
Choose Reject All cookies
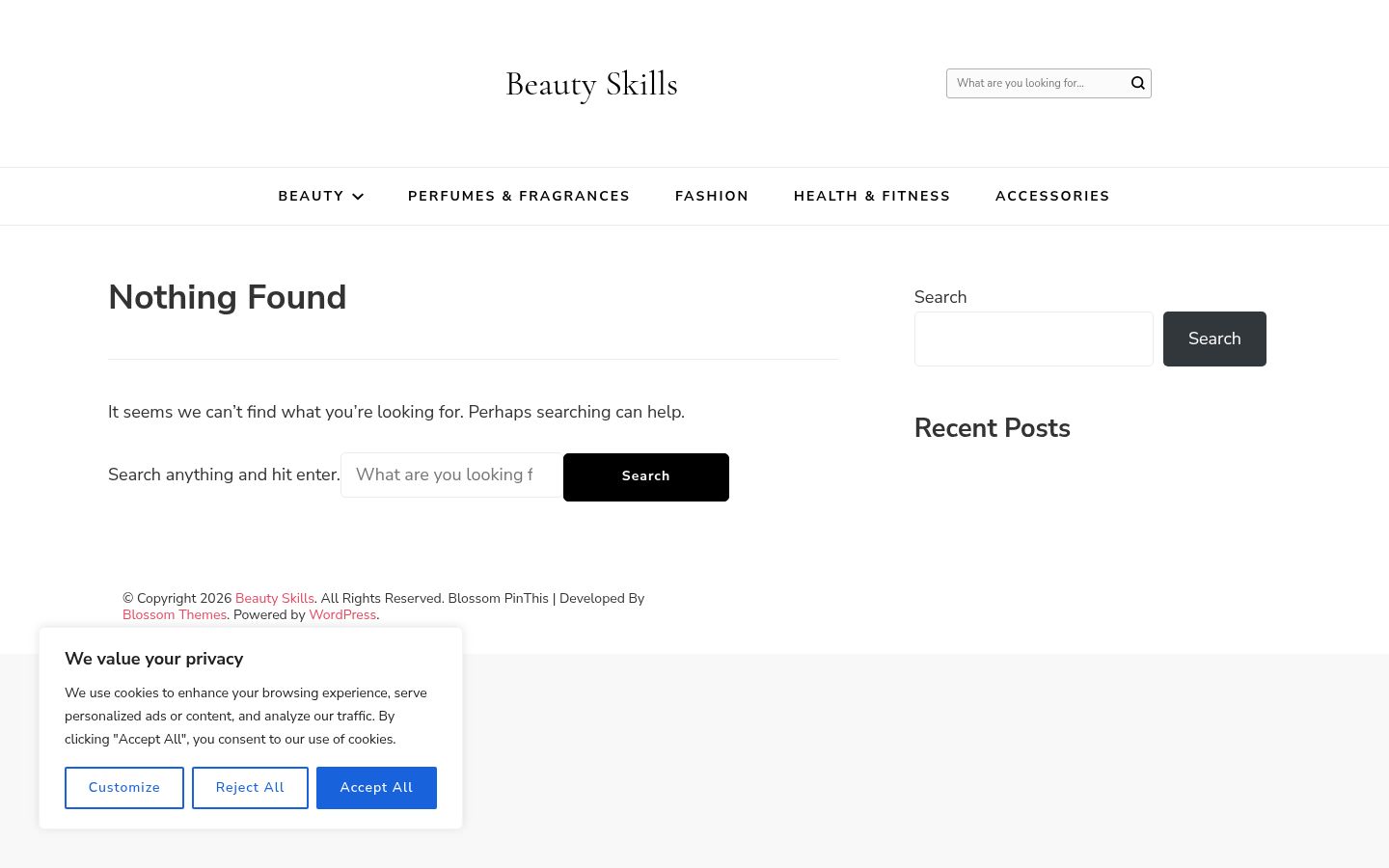(250, 788)
